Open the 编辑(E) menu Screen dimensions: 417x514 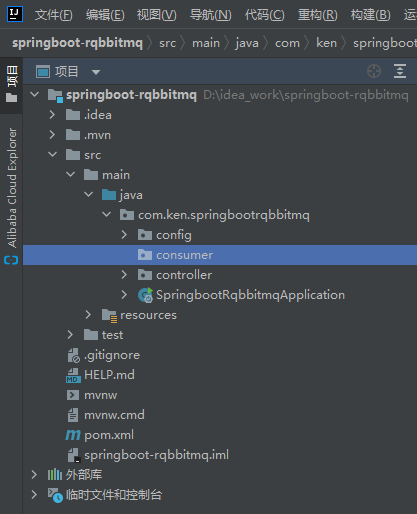click(x=105, y=15)
